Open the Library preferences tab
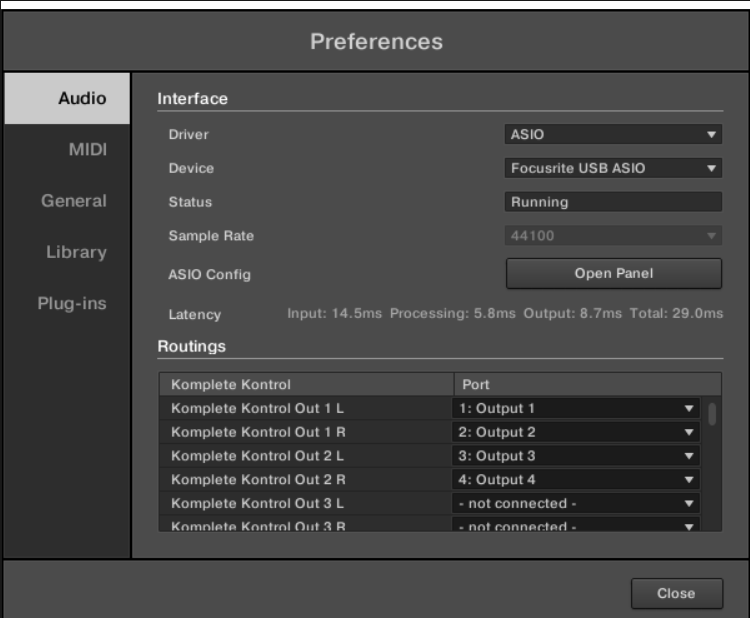Screen dimensions: 750x618 coord(76,252)
